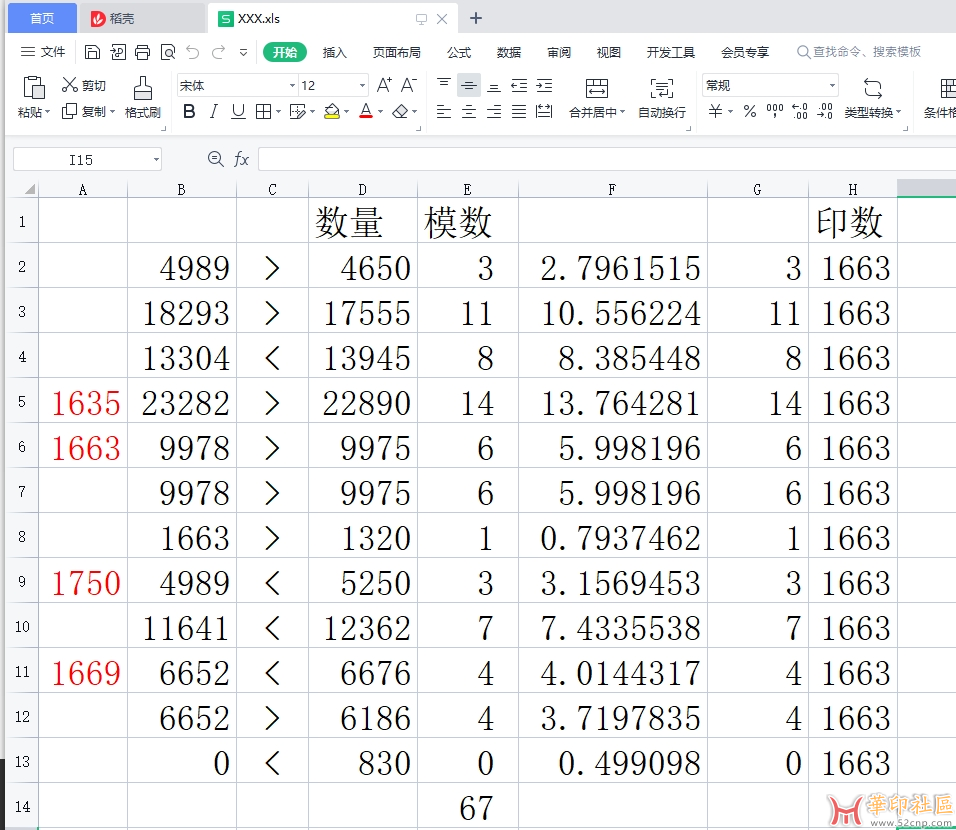This screenshot has width=956, height=830.
Task: Click the zoom magnifier beside fx
Action: pyautogui.click(x=215, y=159)
